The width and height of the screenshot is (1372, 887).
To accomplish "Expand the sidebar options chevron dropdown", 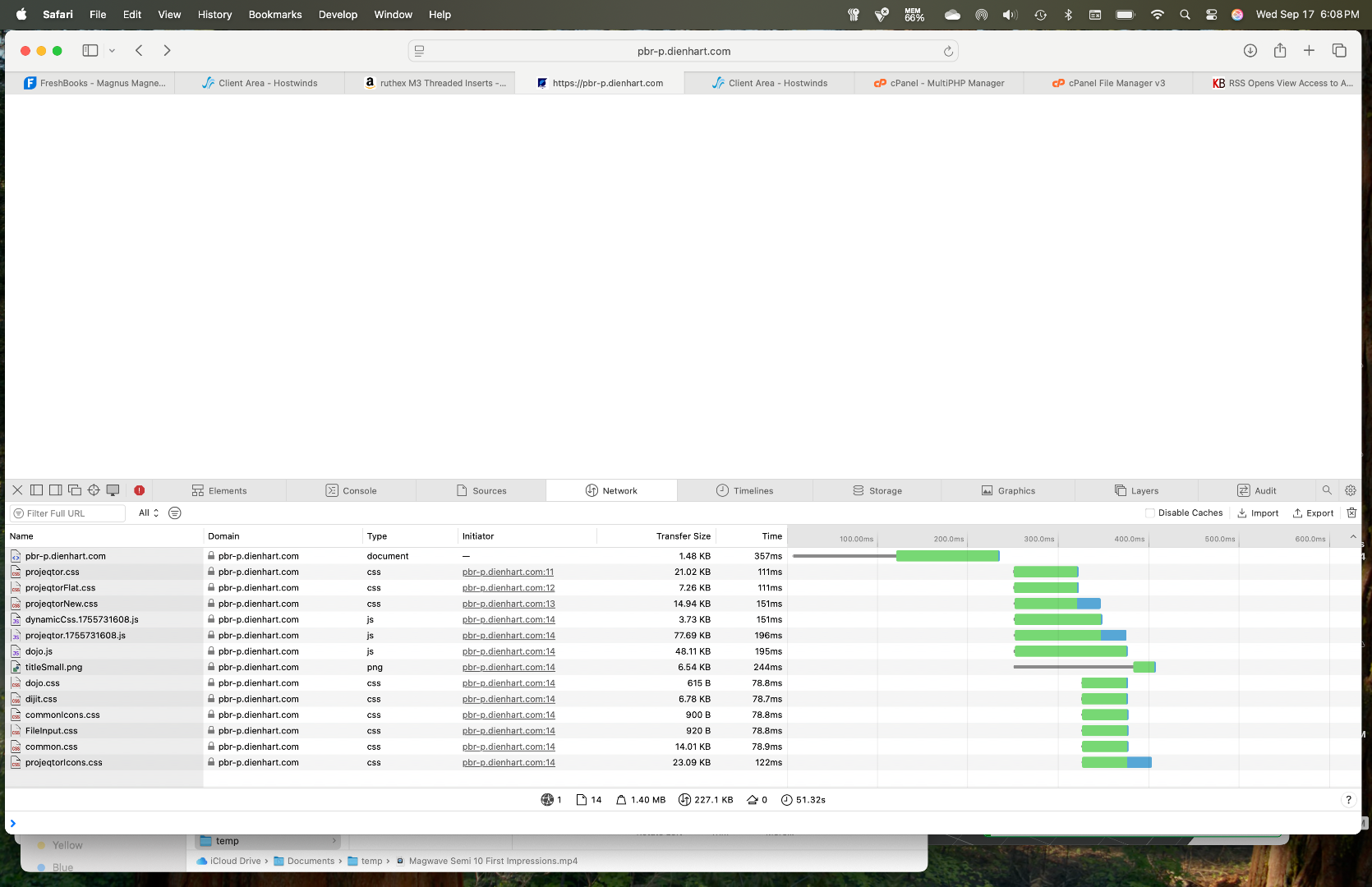I will click(x=113, y=51).
